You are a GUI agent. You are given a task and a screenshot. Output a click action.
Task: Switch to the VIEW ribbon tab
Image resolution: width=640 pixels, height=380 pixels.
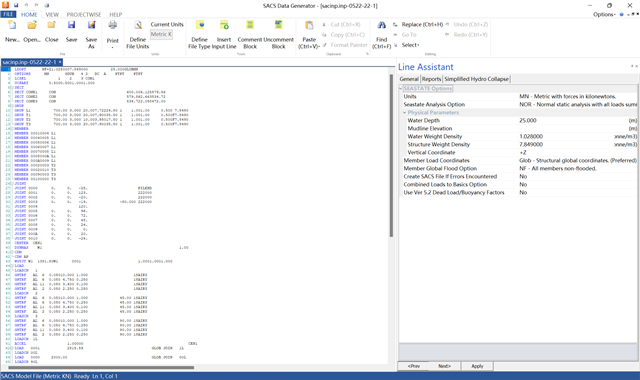pyautogui.click(x=52, y=14)
